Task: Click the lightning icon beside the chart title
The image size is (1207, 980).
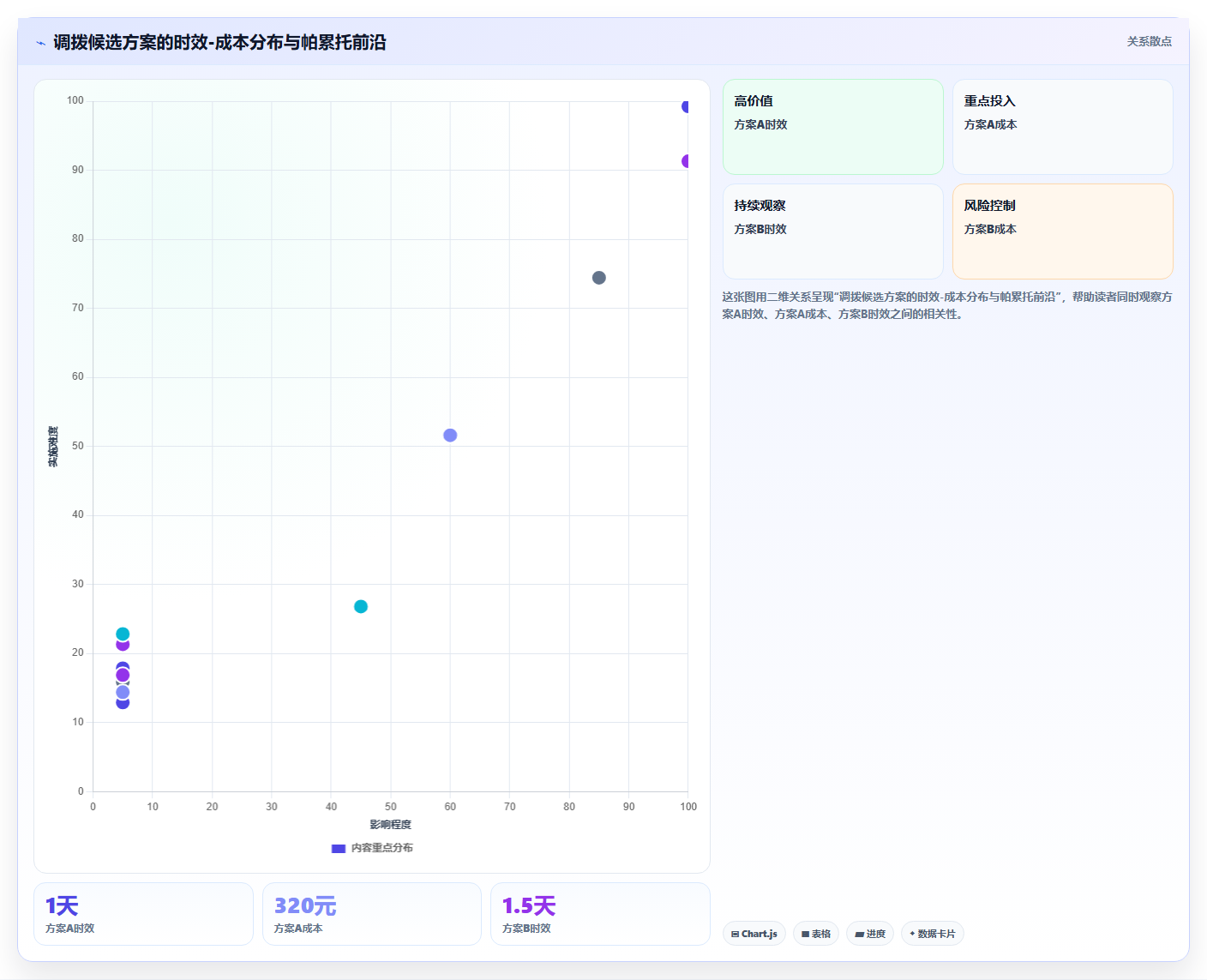Action: point(40,43)
